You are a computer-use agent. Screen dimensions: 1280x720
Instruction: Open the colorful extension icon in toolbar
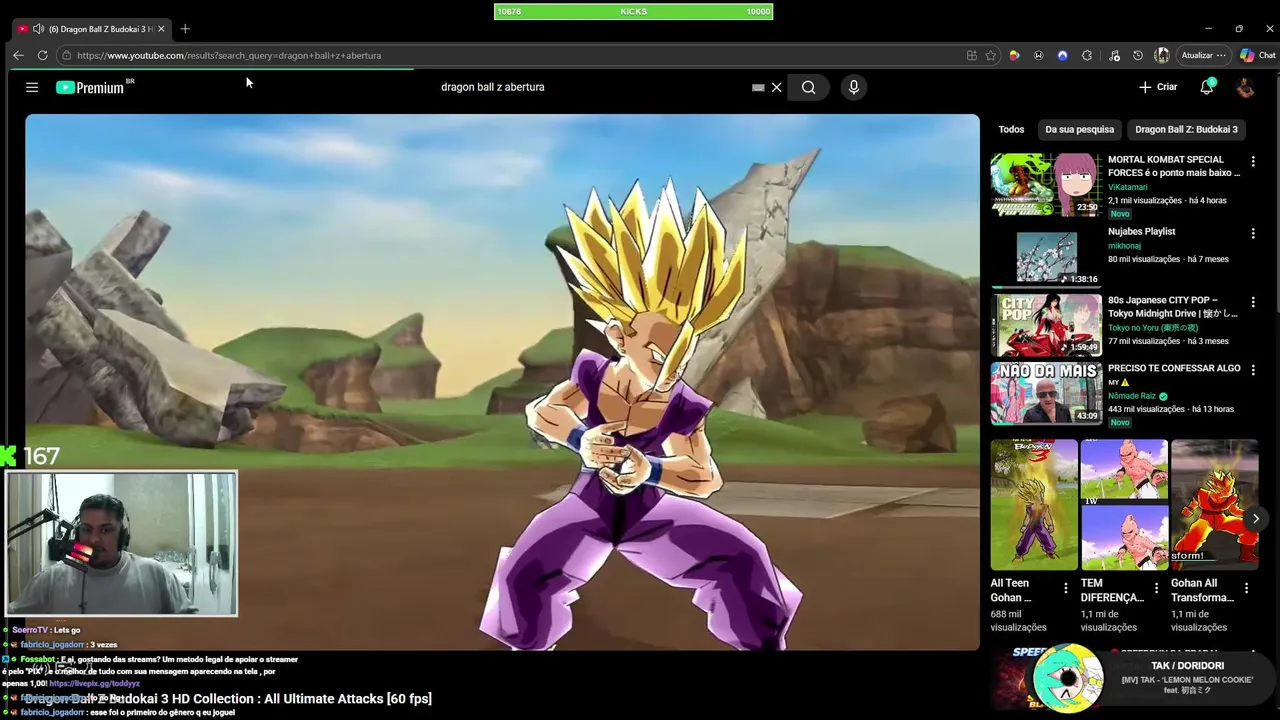coord(1014,55)
